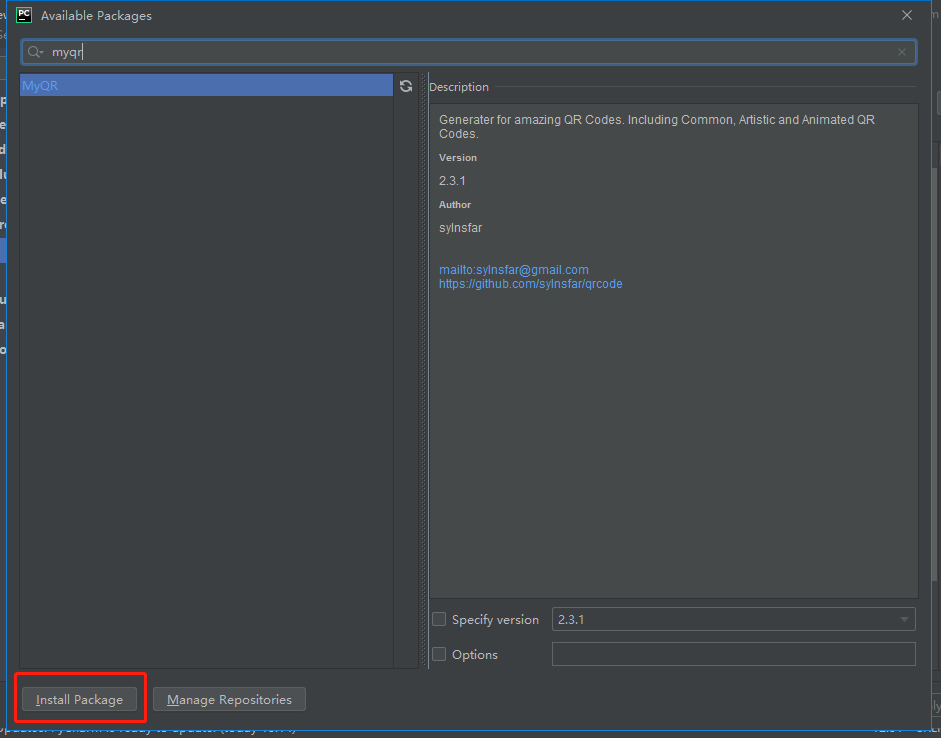
Task: Click the Author label in description
Action: pos(455,205)
